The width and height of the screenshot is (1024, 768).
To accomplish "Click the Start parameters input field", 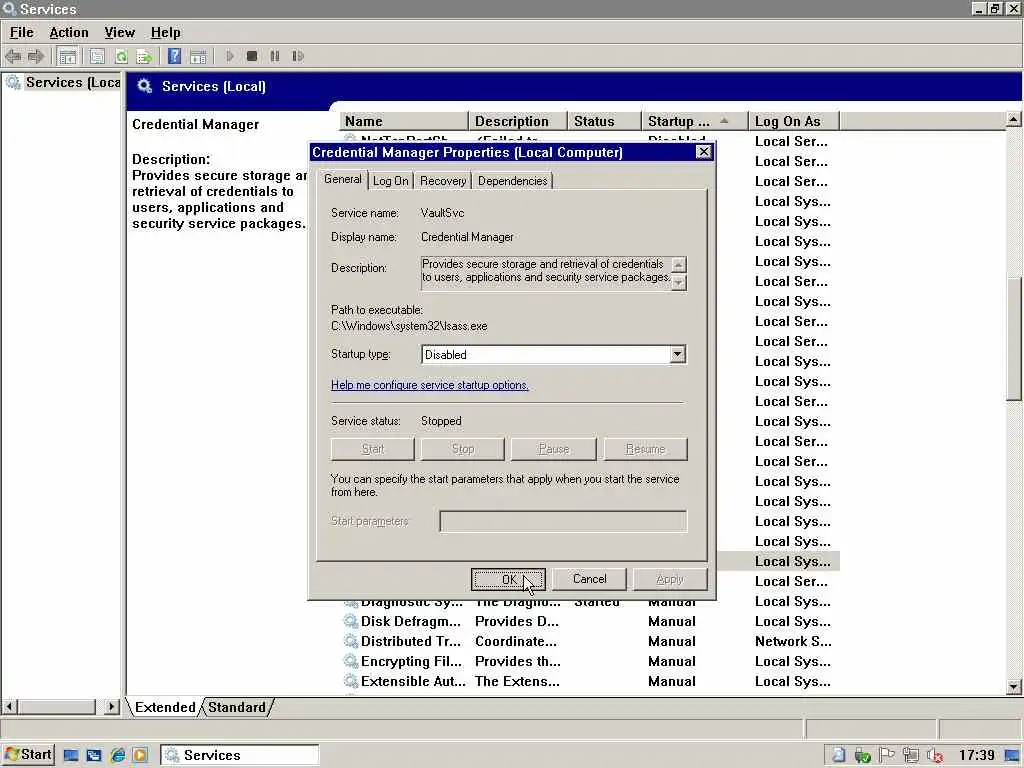I will click(563, 521).
